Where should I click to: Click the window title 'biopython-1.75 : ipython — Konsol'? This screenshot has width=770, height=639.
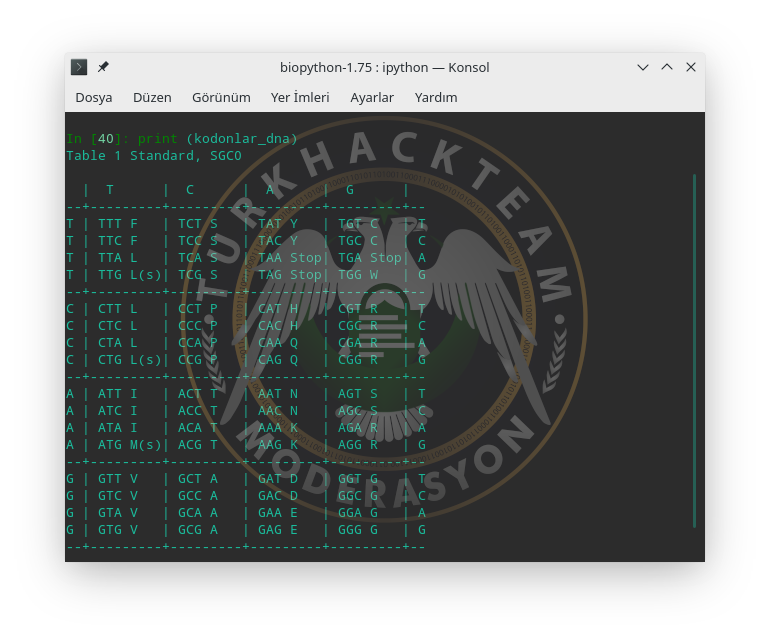point(385,67)
